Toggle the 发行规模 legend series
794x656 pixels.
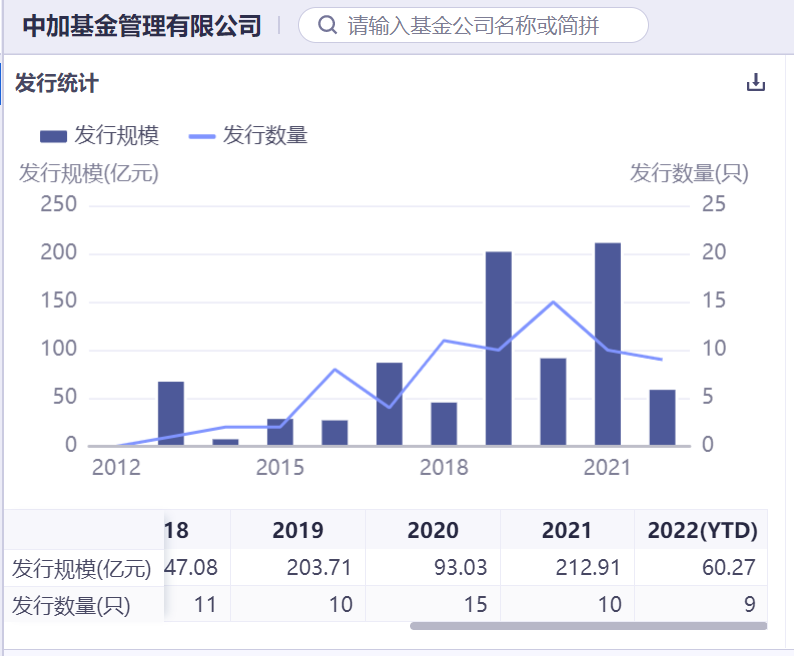100,136
